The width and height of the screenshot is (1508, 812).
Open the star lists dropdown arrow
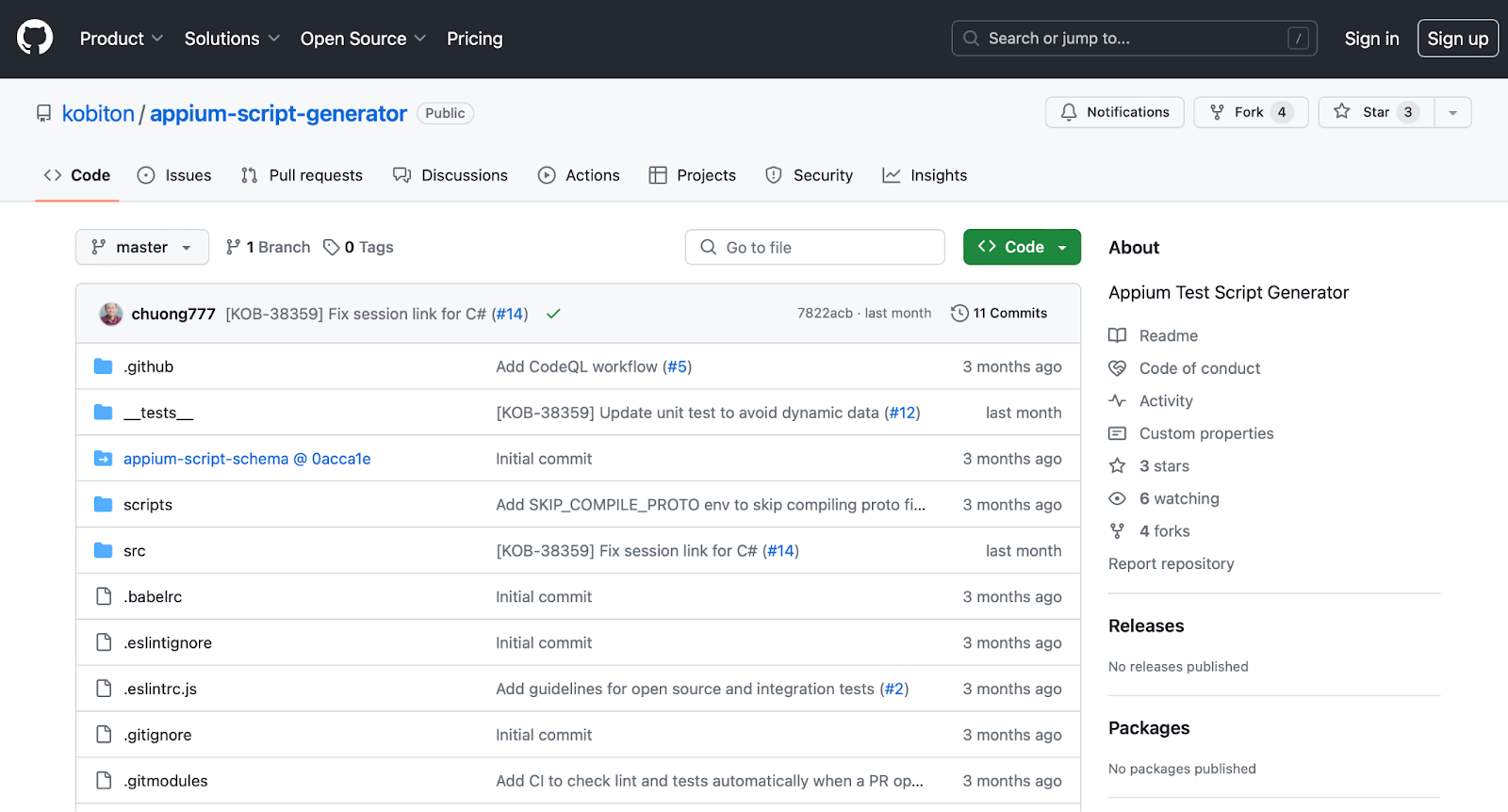click(x=1452, y=112)
